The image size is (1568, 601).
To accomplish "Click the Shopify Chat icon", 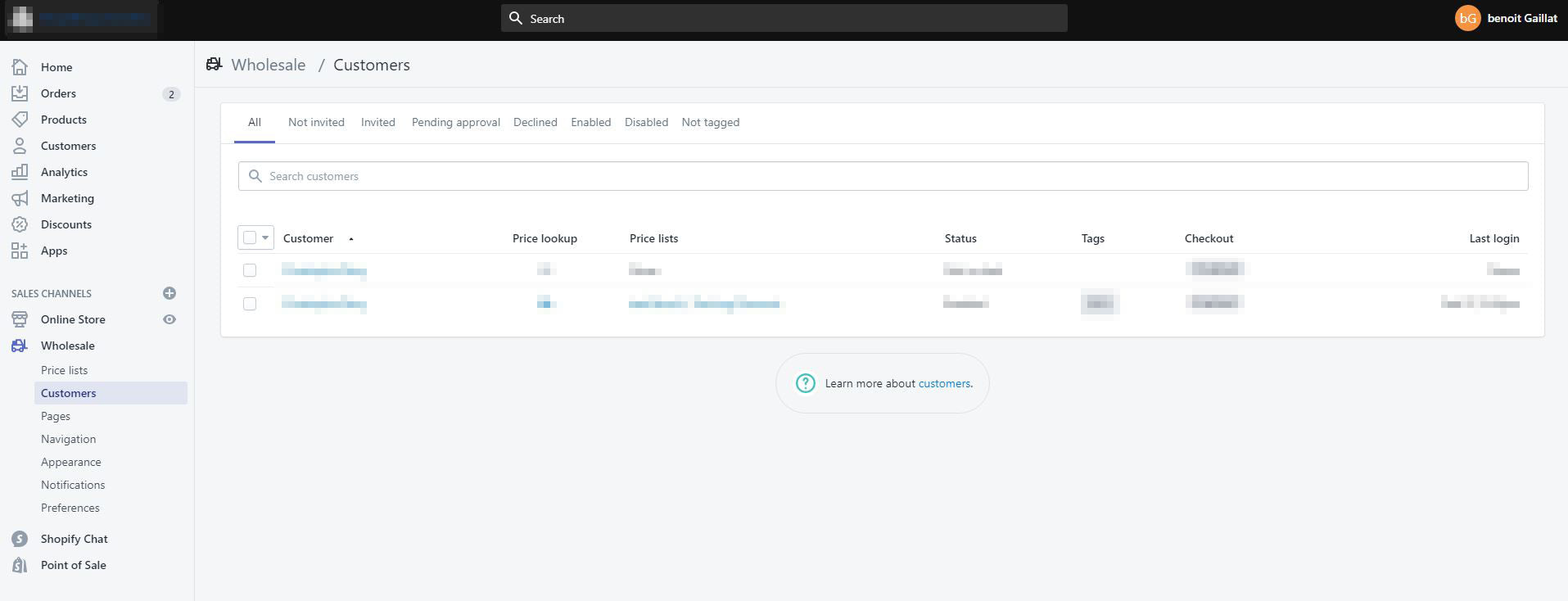I will pos(20,539).
